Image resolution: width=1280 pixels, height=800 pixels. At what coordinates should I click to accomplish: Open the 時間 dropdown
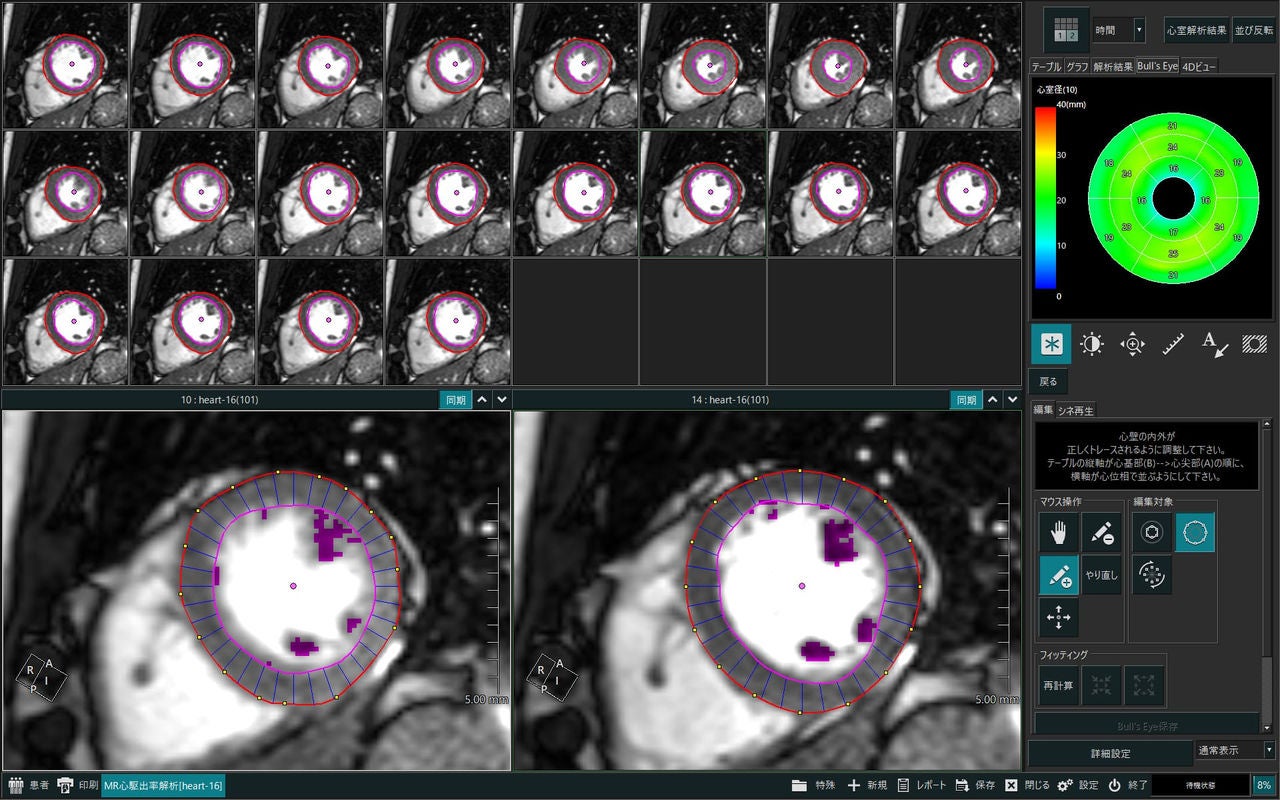pos(1119,30)
